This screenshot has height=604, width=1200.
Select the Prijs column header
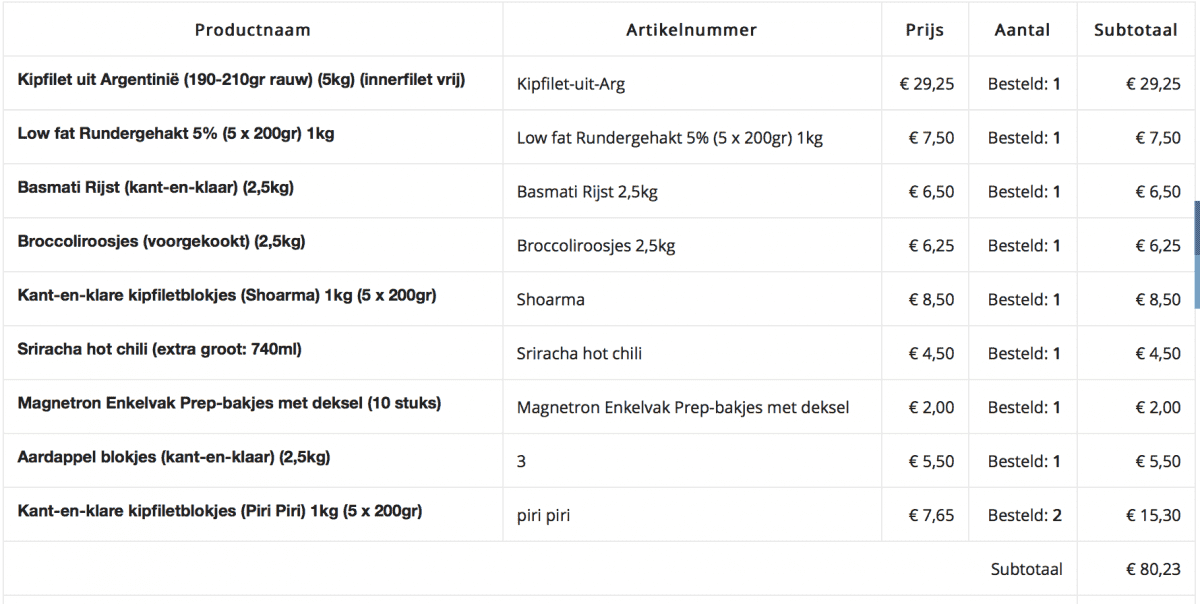point(925,30)
